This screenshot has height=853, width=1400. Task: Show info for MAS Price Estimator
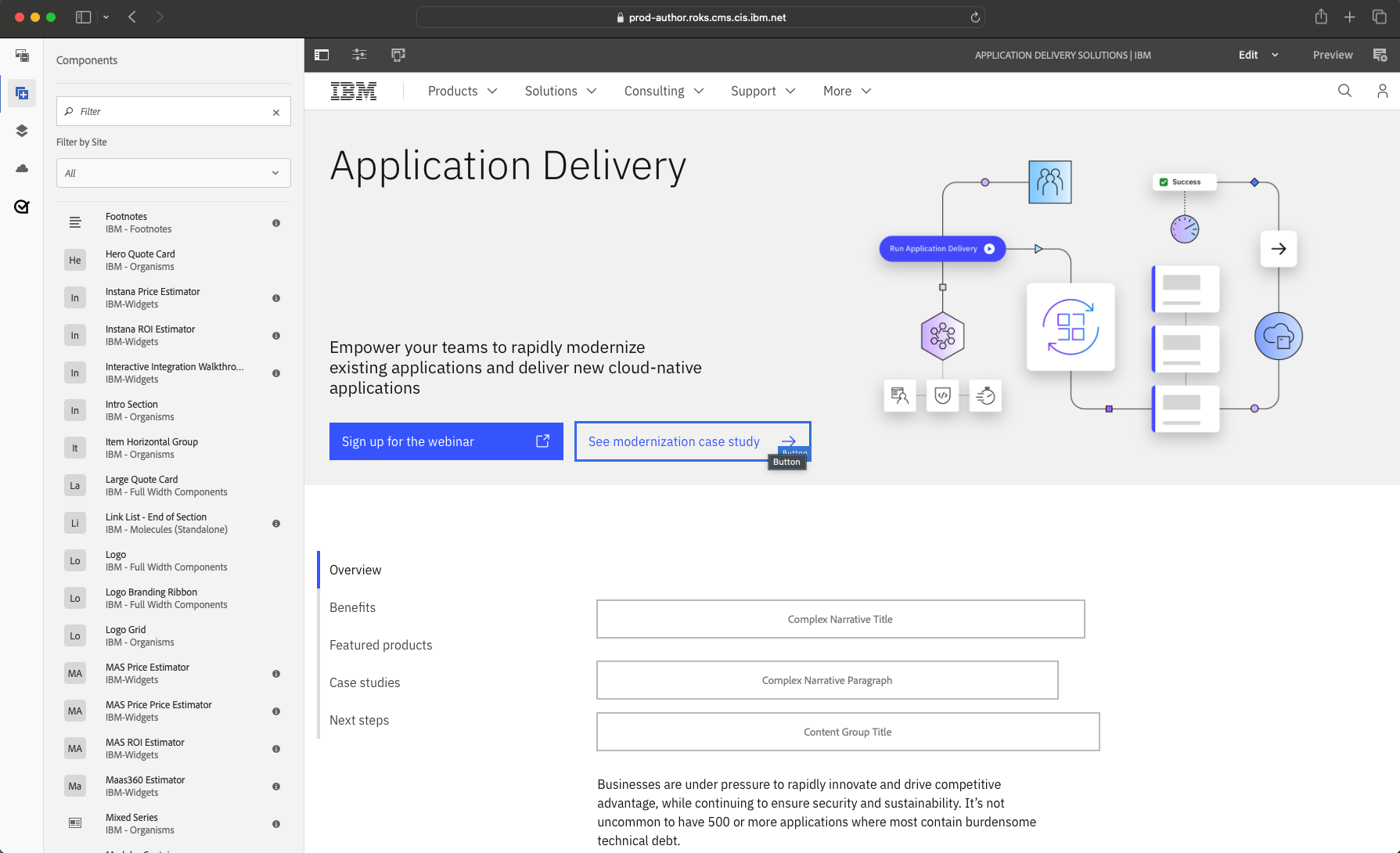[276, 674]
